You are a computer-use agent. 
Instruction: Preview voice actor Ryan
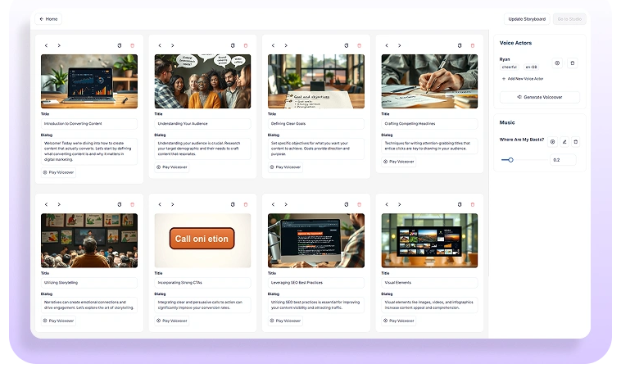pyautogui.click(x=557, y=63)
